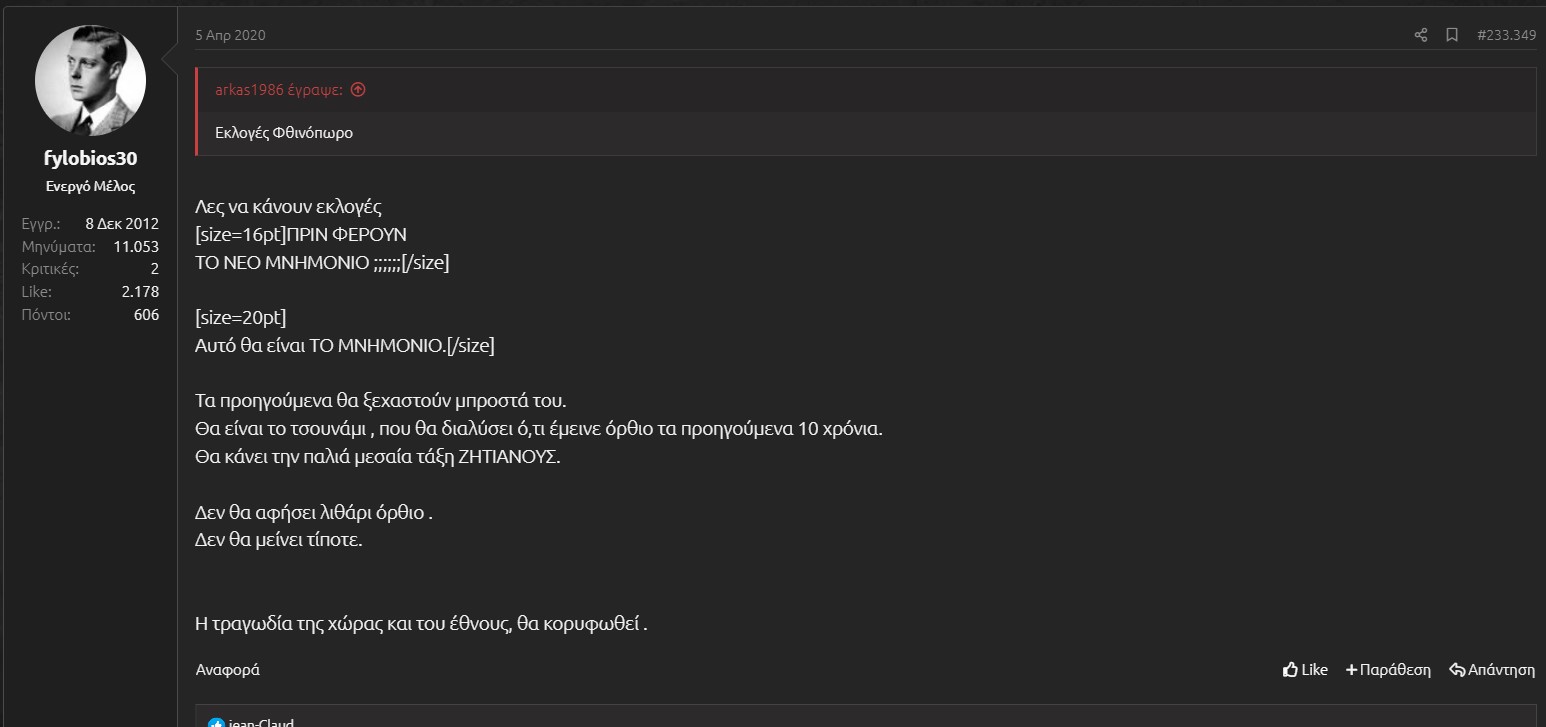Open jean-Claud's profile from the likes bar
Screen dimensions: 1546x727
261,723
